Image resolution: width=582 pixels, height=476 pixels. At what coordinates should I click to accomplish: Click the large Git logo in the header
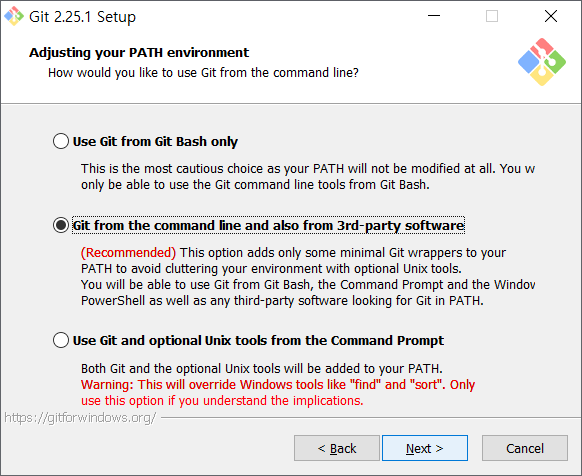[542, 62]
